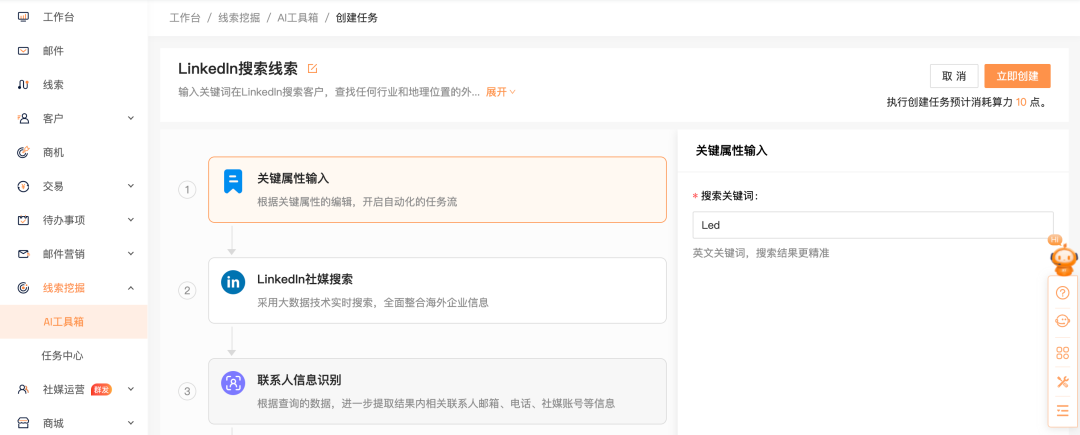Click the 取消 button
Viewport: 1080px width, 435px height.
953,76
